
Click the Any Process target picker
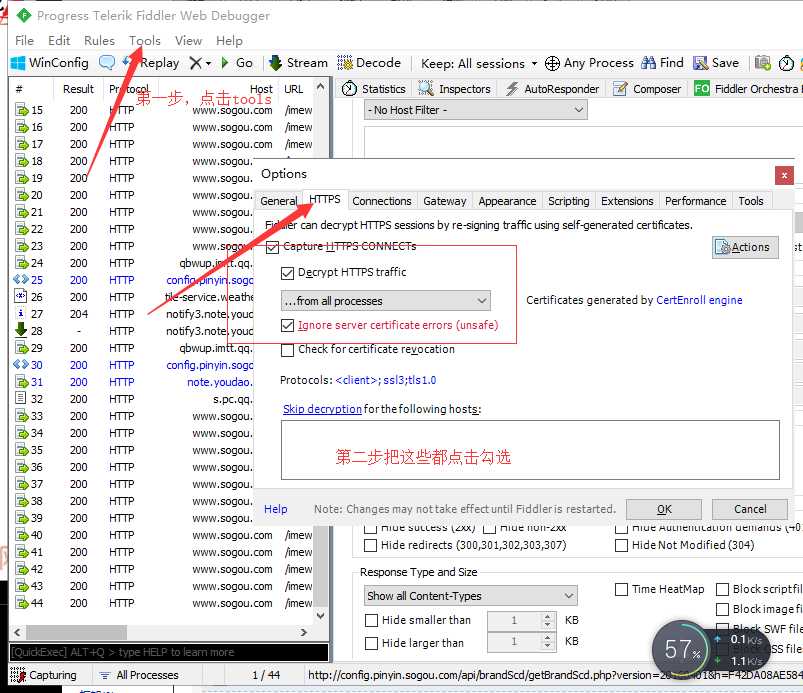click(x=589, y=63)
